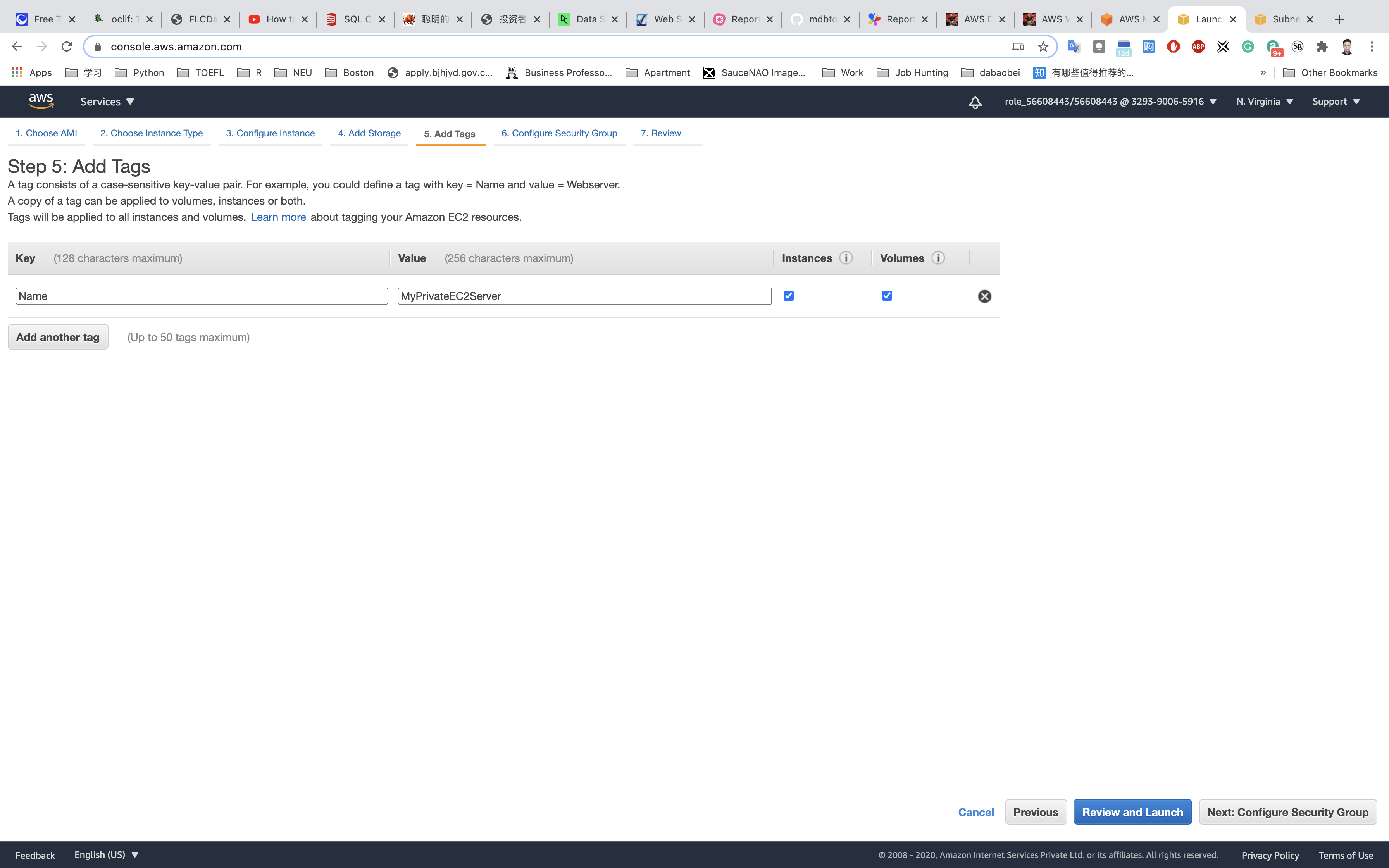
Task: Click the AWS notifications bell icon
Action: [x=975, y=102]
